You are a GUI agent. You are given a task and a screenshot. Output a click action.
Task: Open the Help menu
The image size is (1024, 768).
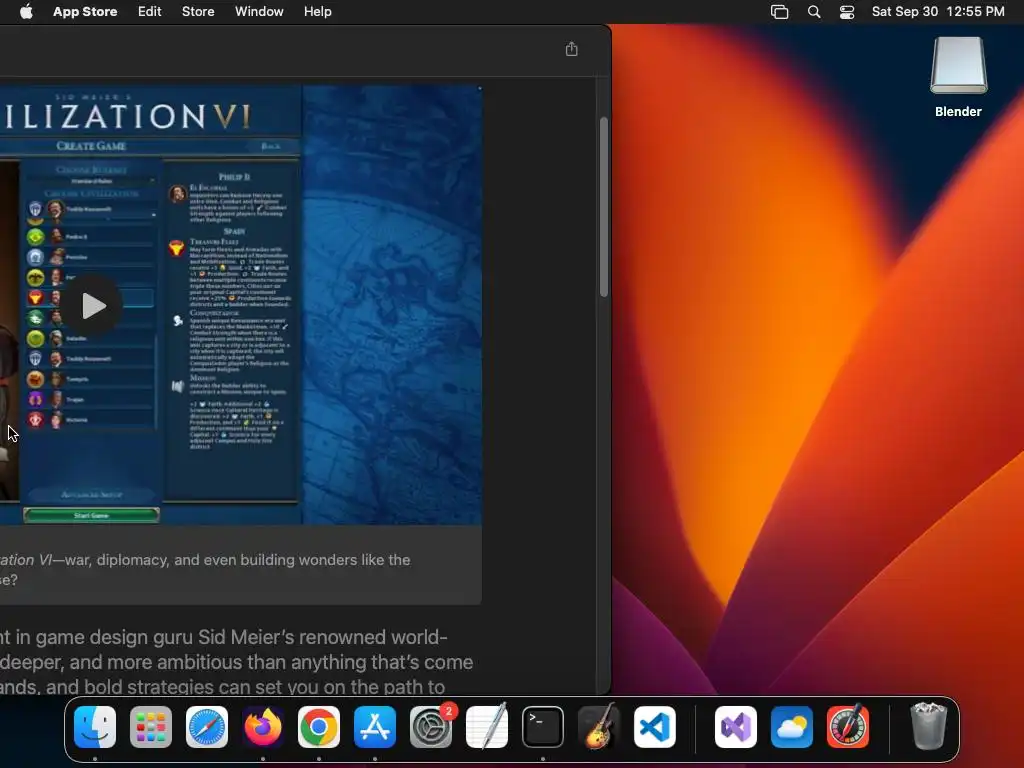(x=317, y=12)
